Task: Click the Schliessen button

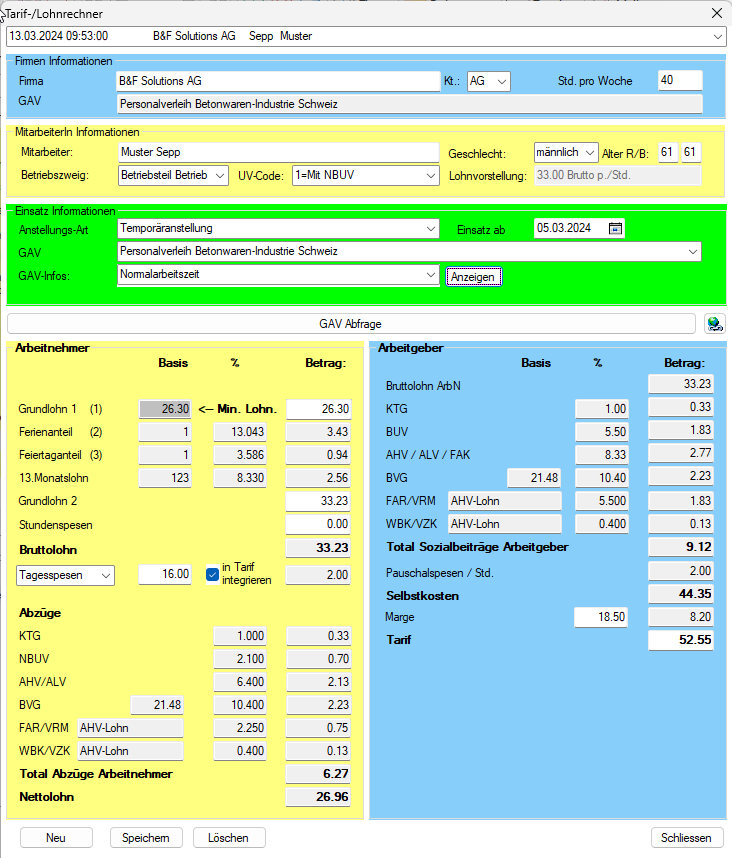Action: (686, 838)
